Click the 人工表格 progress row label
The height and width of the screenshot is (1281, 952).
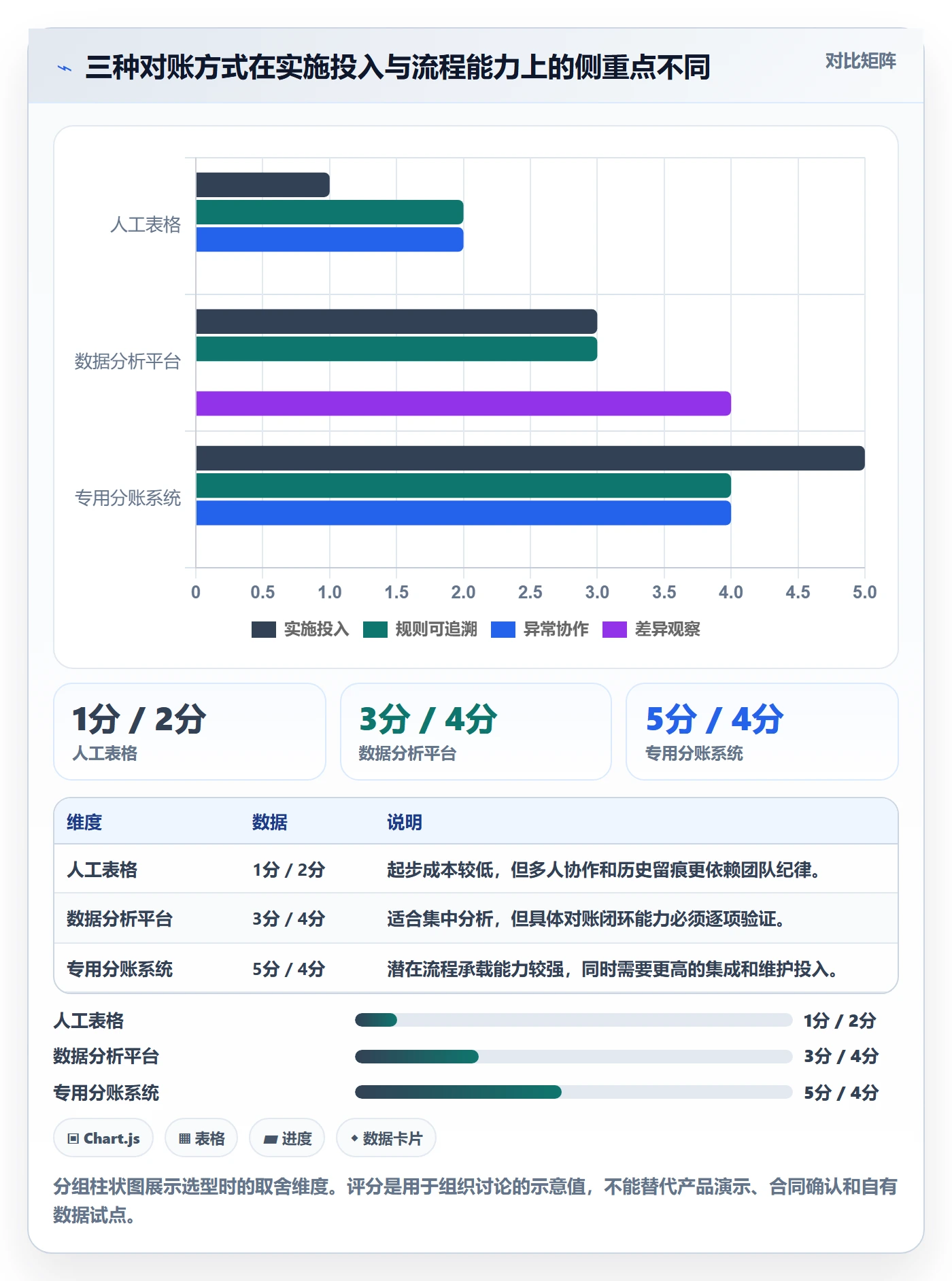pyautogui.click(x=88, y=1021)
